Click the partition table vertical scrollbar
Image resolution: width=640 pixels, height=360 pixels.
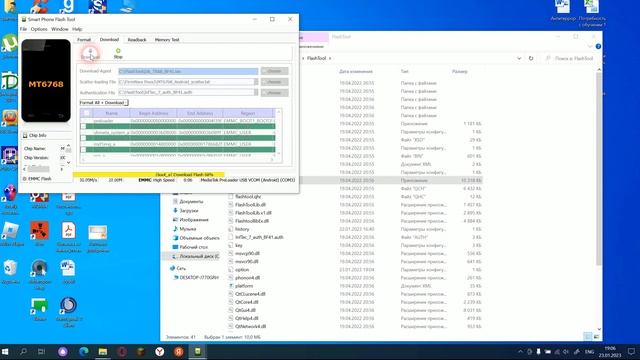(279, 132)
